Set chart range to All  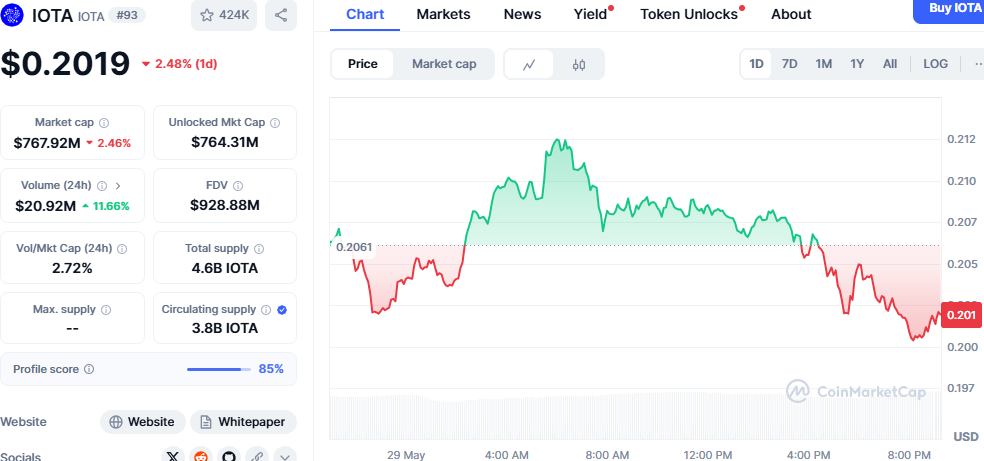(890, 64)
